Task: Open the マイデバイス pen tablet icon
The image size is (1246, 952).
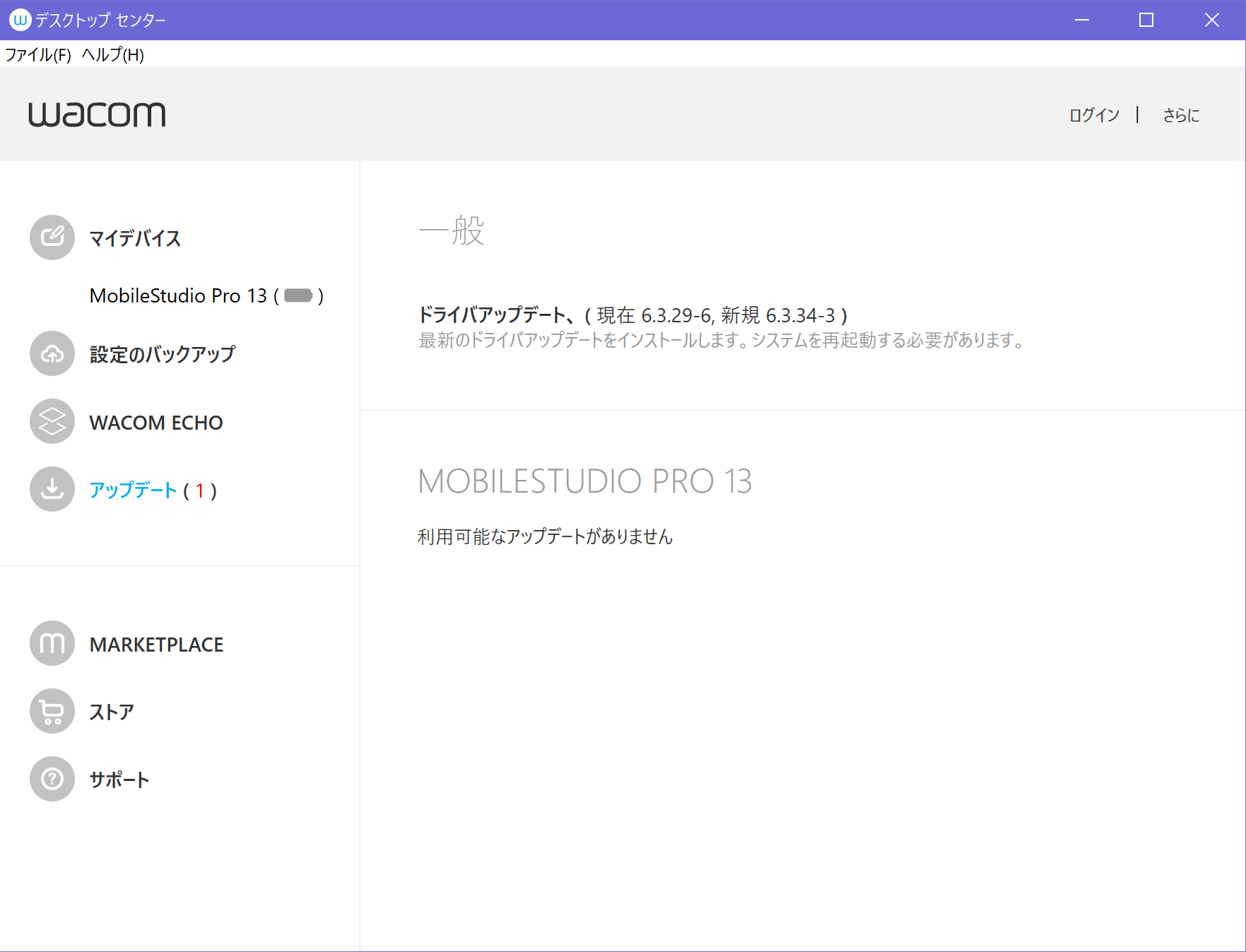Action: (x=52, y=237)
